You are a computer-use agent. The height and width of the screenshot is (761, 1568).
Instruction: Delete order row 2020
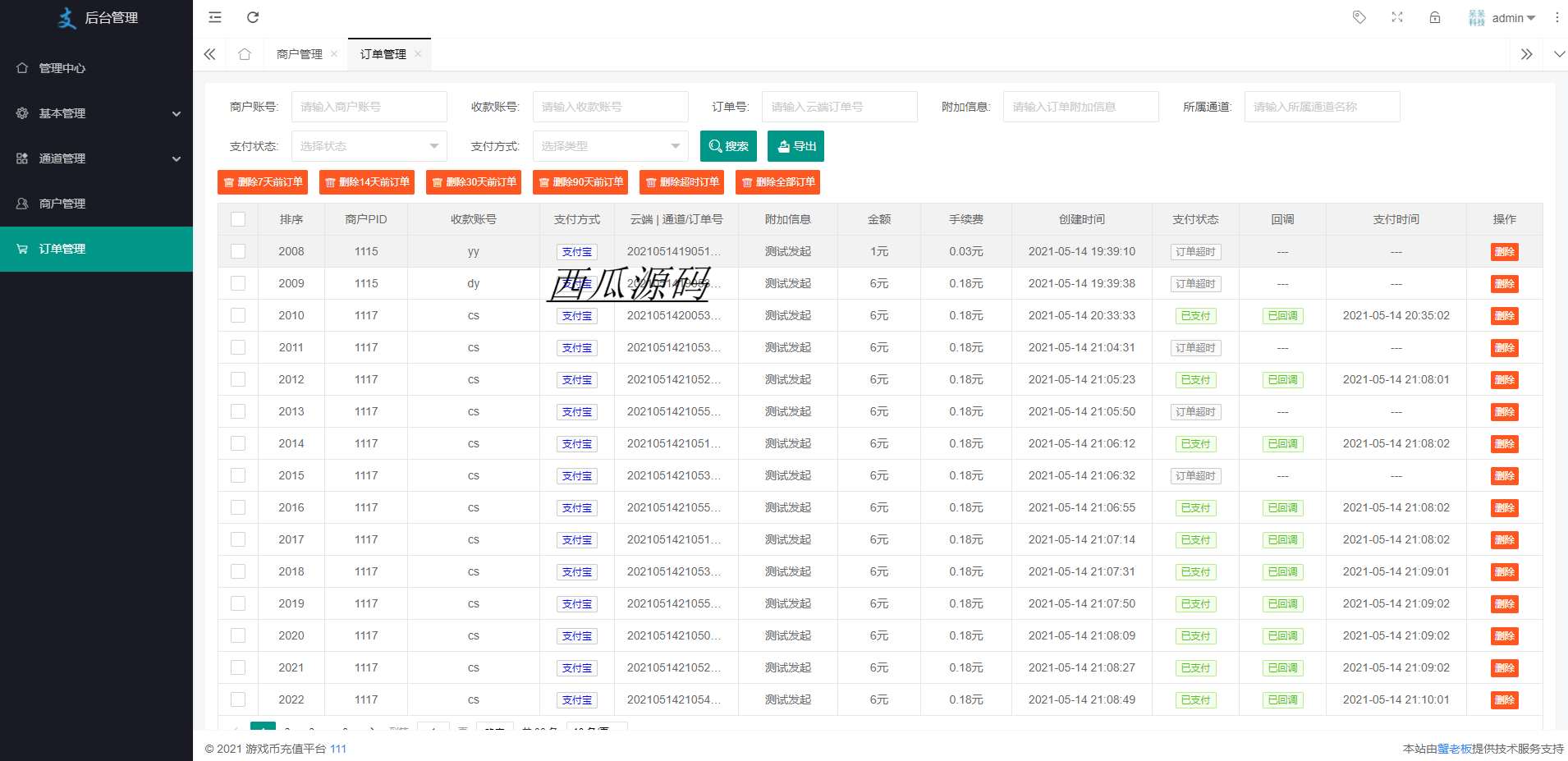point(1504,636)
